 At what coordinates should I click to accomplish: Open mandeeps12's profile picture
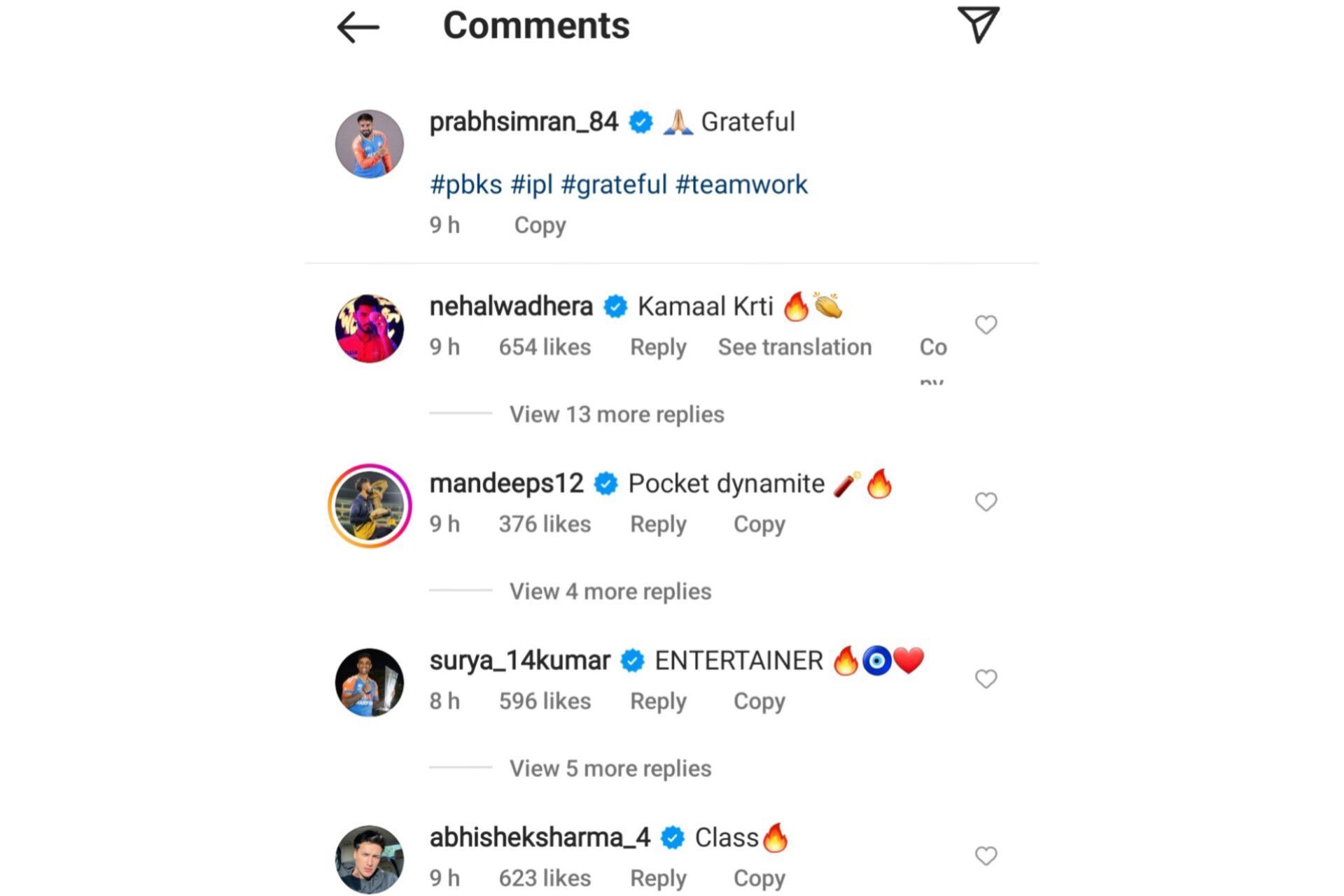369,504
